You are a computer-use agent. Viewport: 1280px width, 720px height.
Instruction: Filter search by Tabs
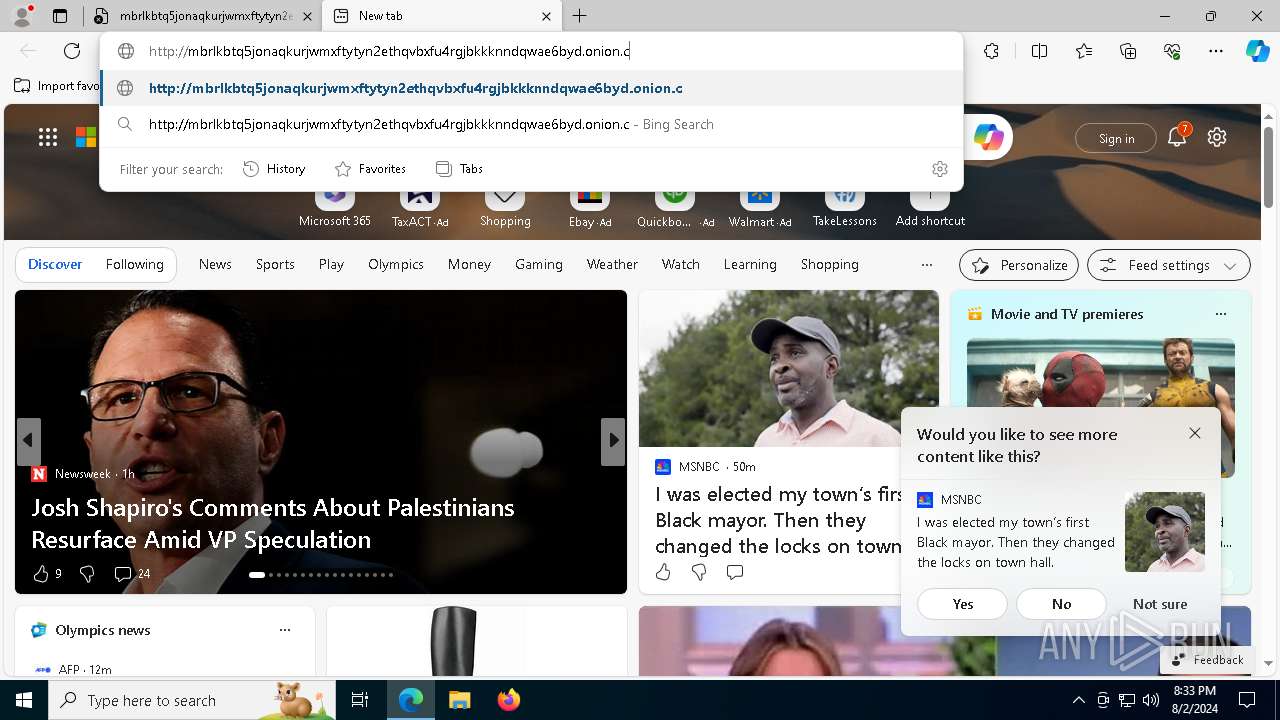(x=459, y=169)
